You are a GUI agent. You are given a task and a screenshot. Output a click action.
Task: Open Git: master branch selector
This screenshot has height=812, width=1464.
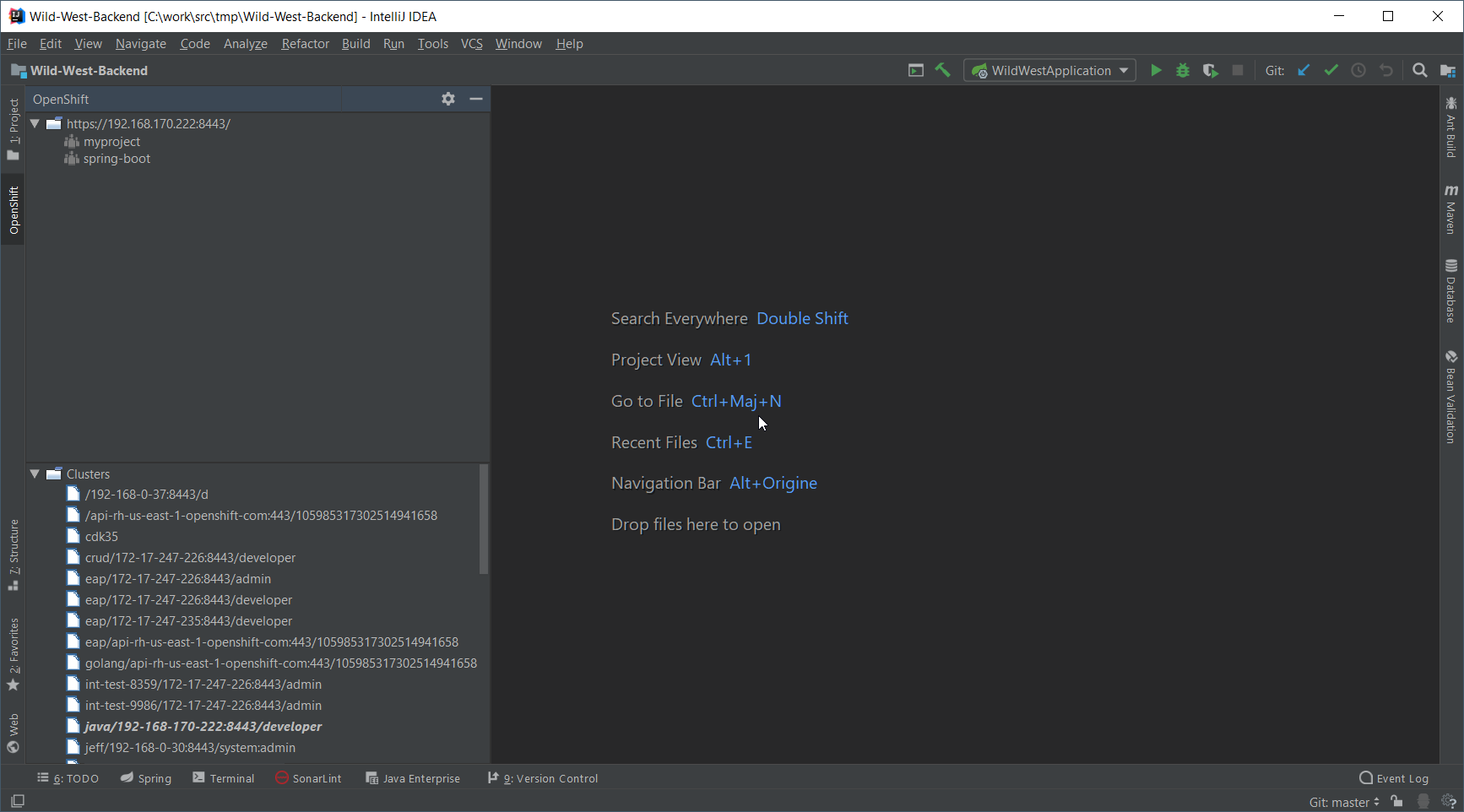[x=1344, y=802]
